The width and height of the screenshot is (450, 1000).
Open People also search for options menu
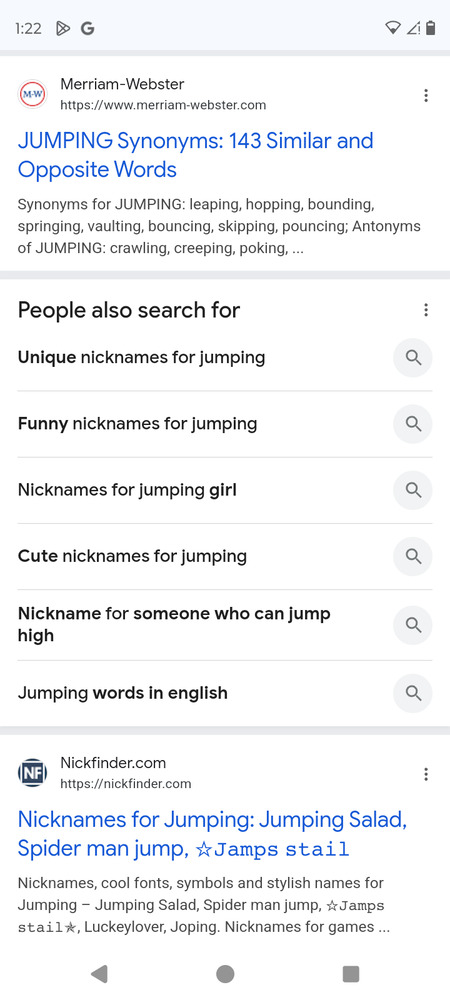[426, 310]
